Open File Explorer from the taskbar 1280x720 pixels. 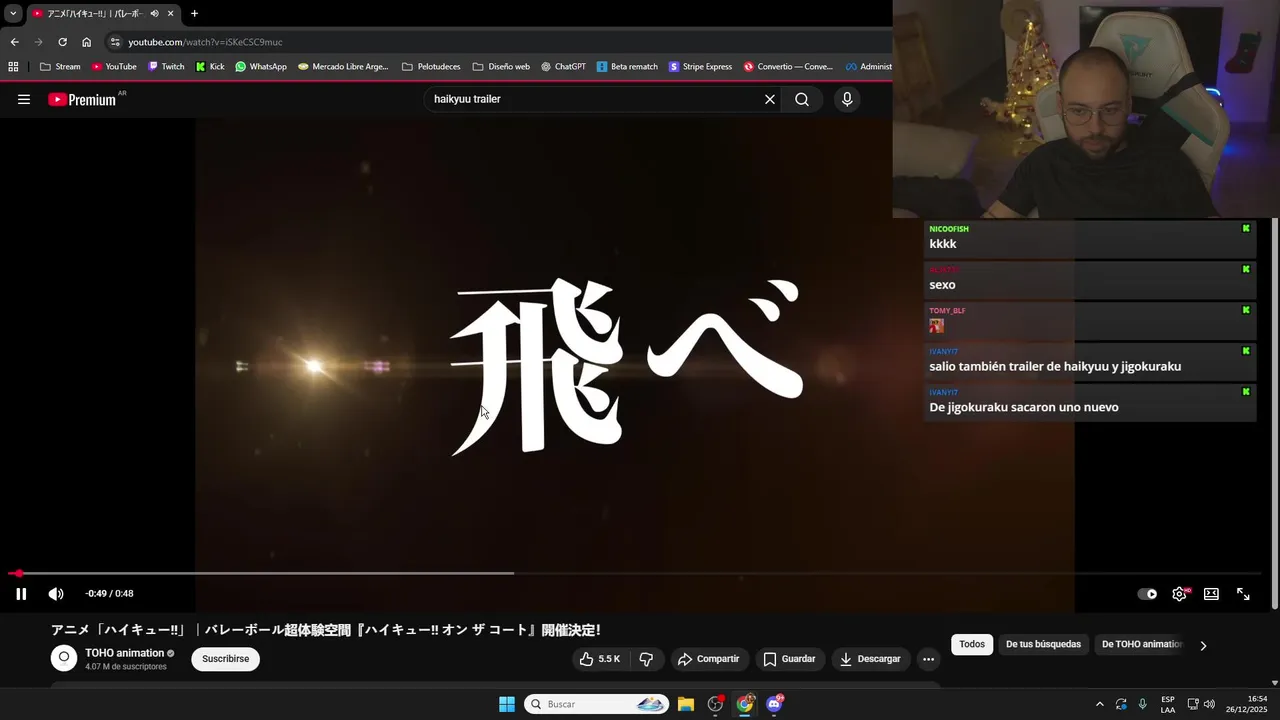(686, 704)
